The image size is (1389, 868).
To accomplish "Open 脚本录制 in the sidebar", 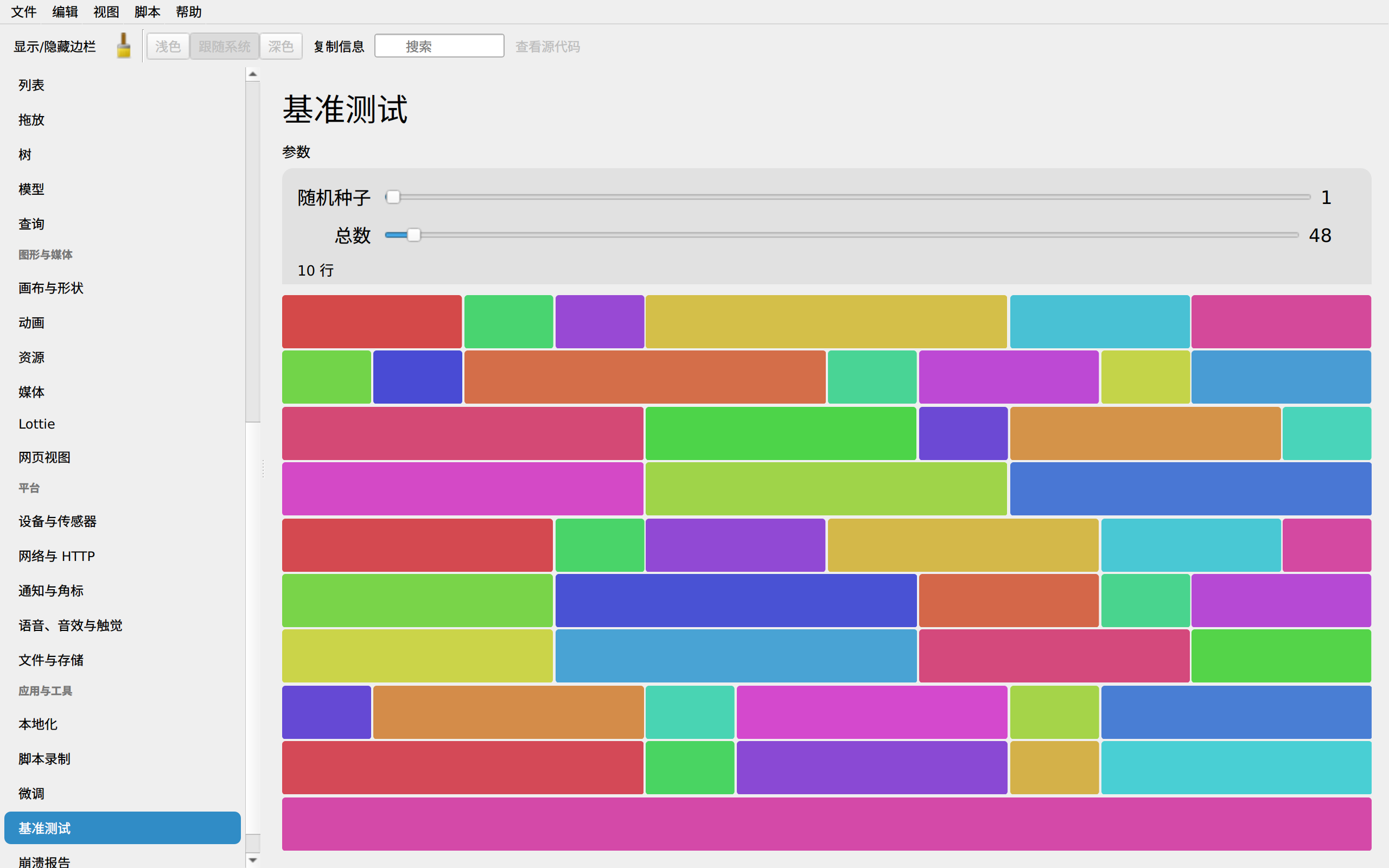I will coord(122,759).
